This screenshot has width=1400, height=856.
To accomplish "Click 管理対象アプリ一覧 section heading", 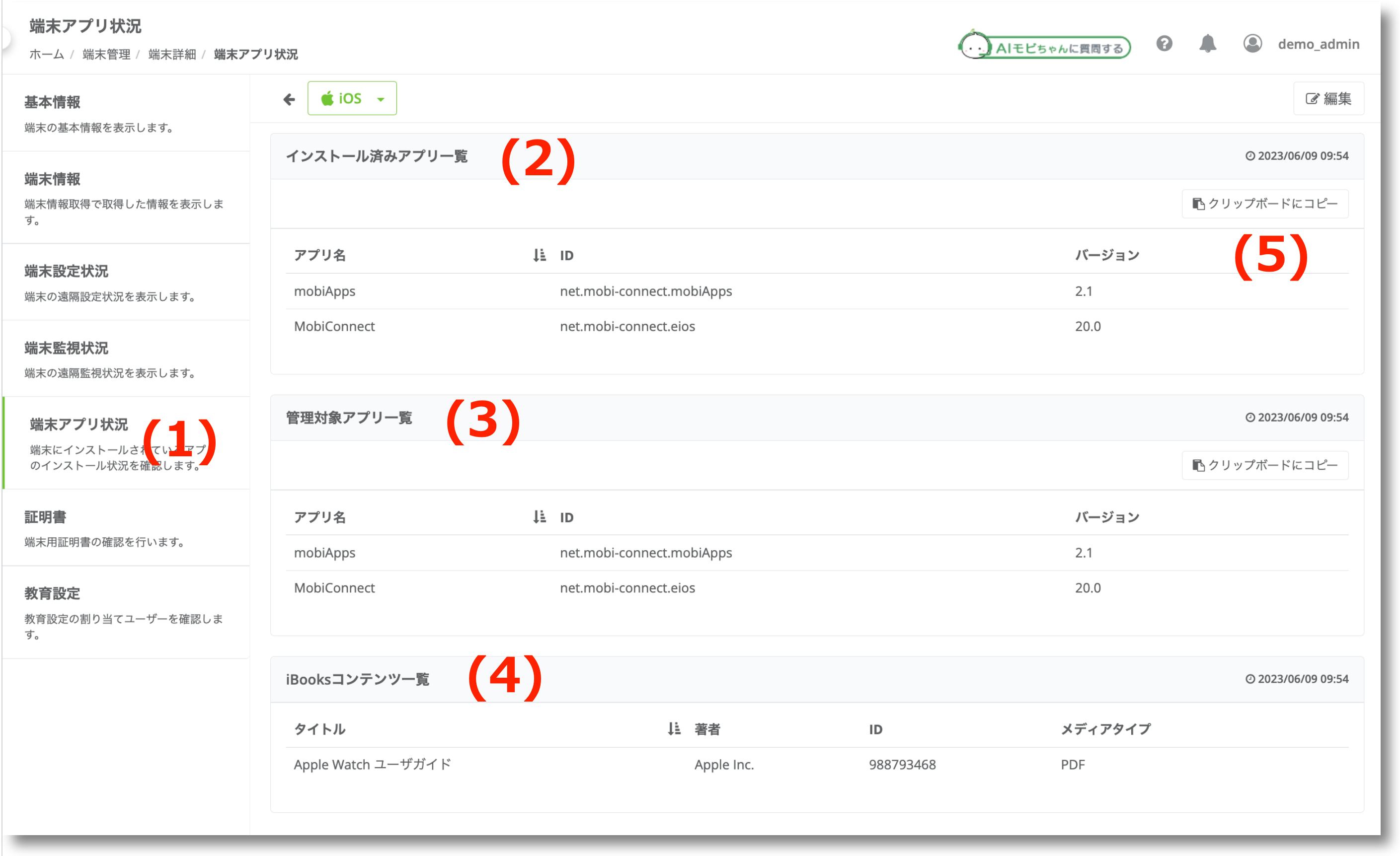I will (349, 418).
